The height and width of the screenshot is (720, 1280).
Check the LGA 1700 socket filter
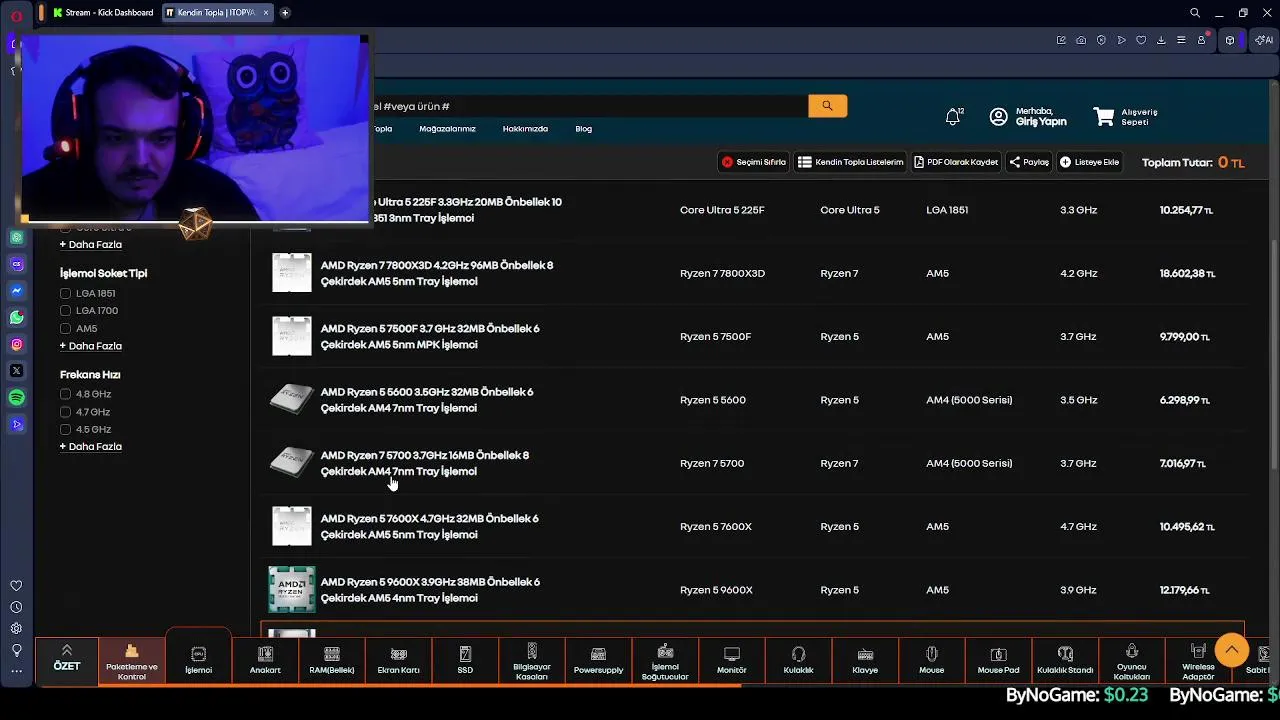[65, 311]
